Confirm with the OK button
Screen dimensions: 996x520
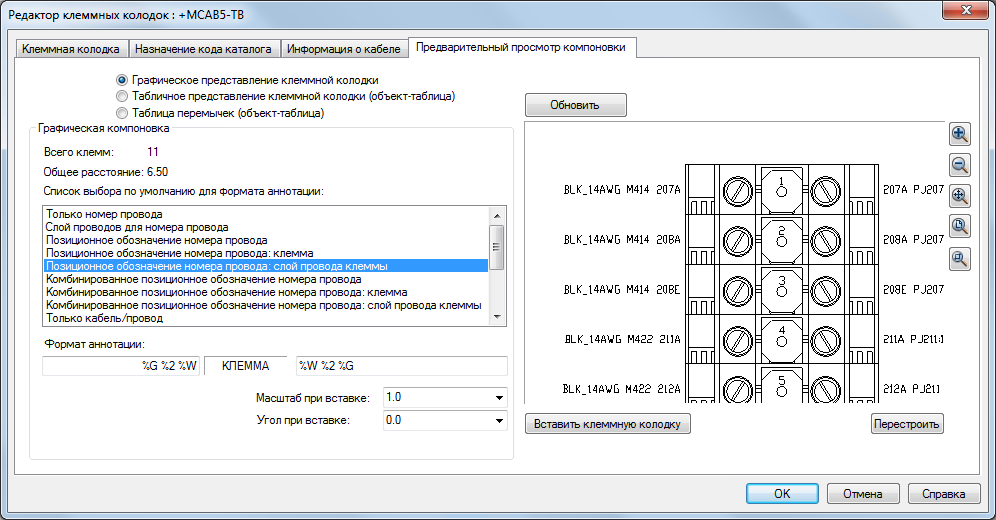click(782, 494)
